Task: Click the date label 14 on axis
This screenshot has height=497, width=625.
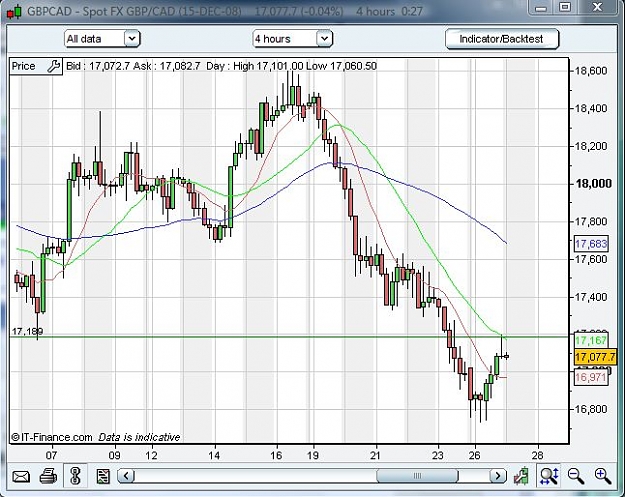Action: (x=214, y=455)
